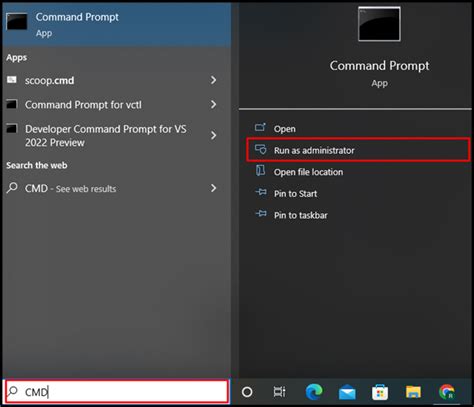Click the magnifier icon in the search box
This screenshot has width=474, height=407.
[x=13, y=391]
